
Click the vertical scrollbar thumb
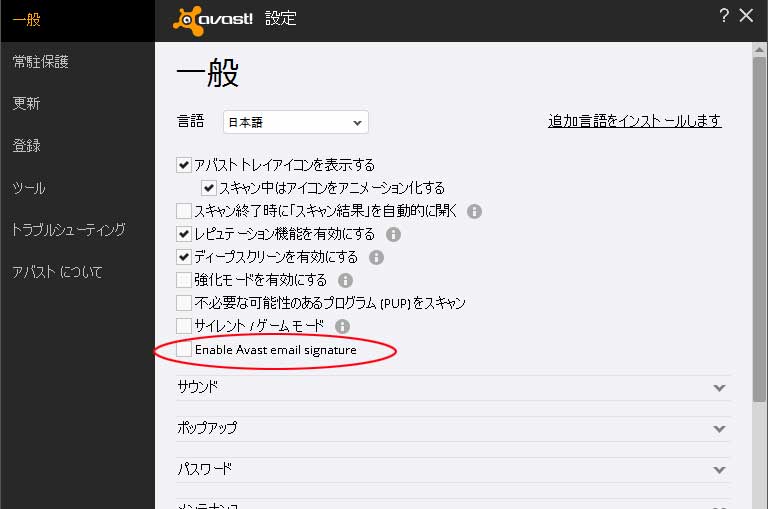click(759, 229)
